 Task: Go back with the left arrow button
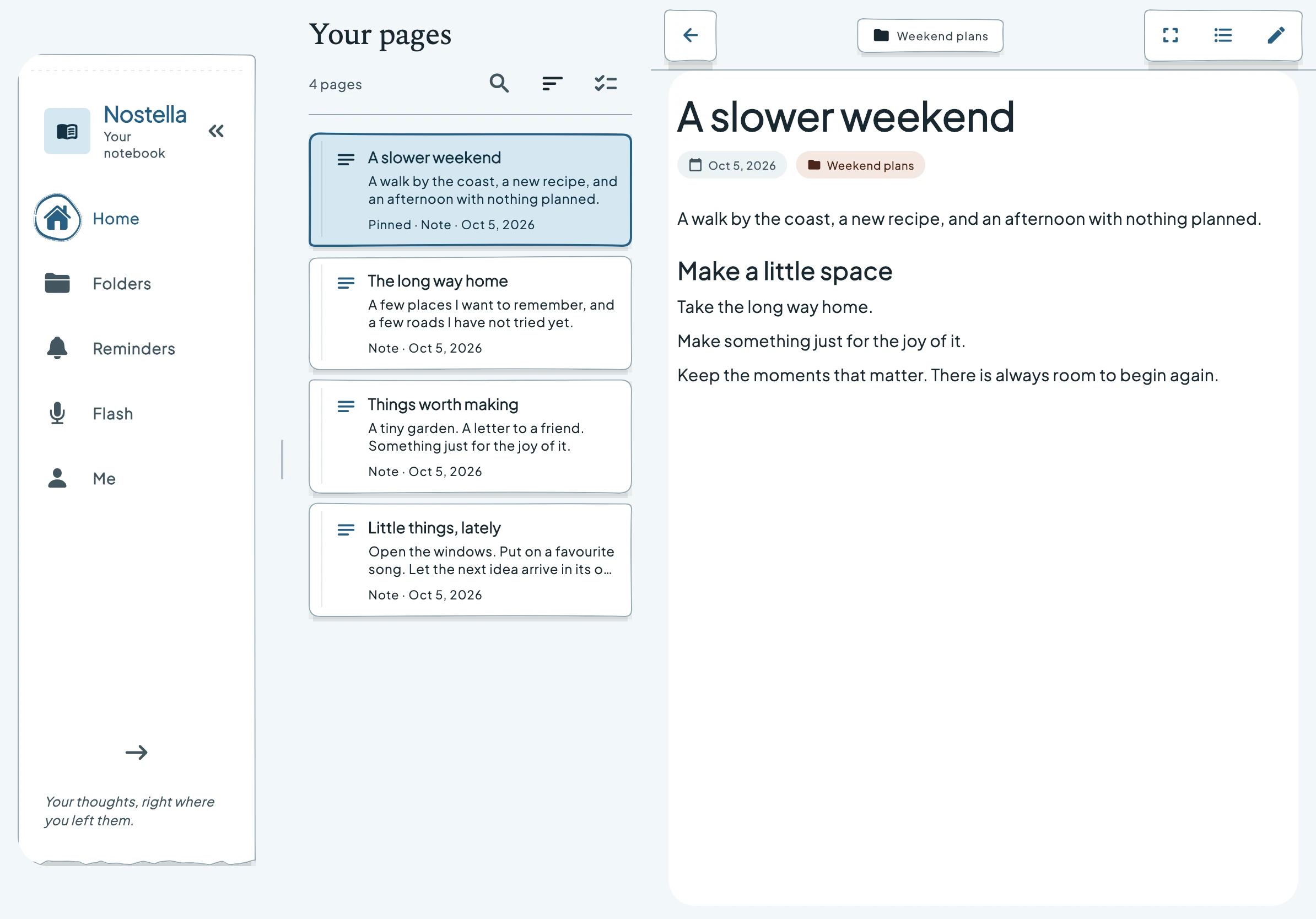tap(690, 35)
